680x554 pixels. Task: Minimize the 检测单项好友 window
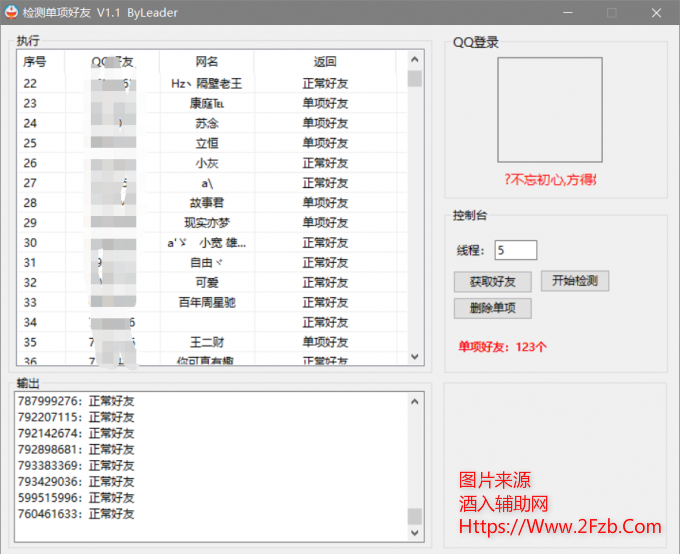pos(568,13)
